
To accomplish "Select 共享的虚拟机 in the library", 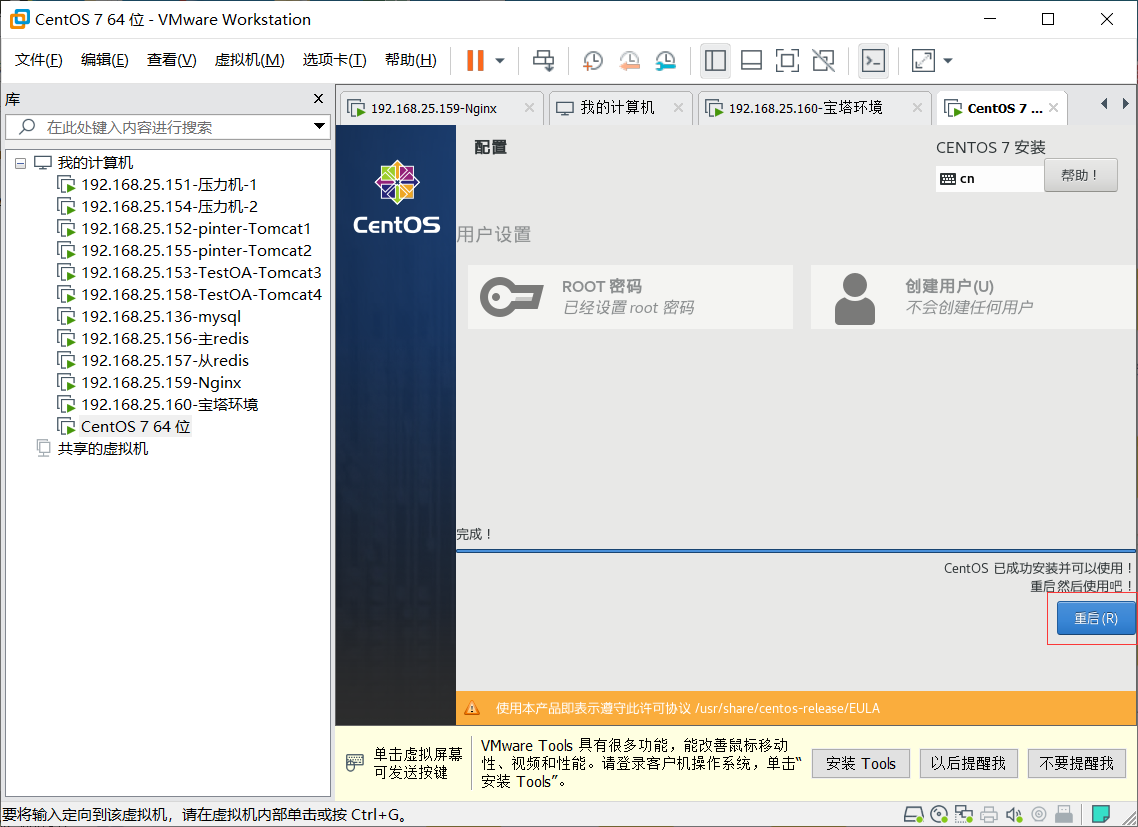I will click(x=102, y=449).
